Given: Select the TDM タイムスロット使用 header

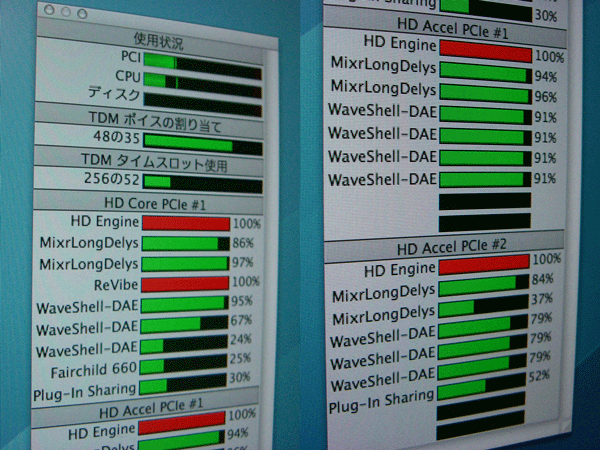Looking at the screenshot, I should (155, 162).
